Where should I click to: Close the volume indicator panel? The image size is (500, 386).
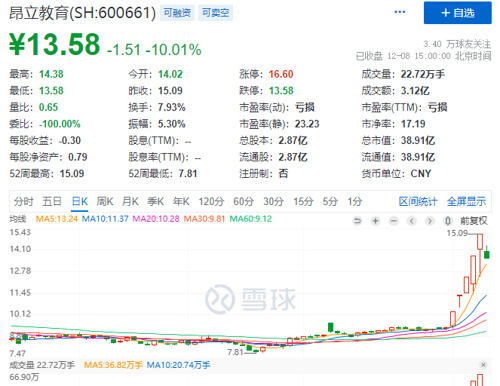(x=483, y=365)
